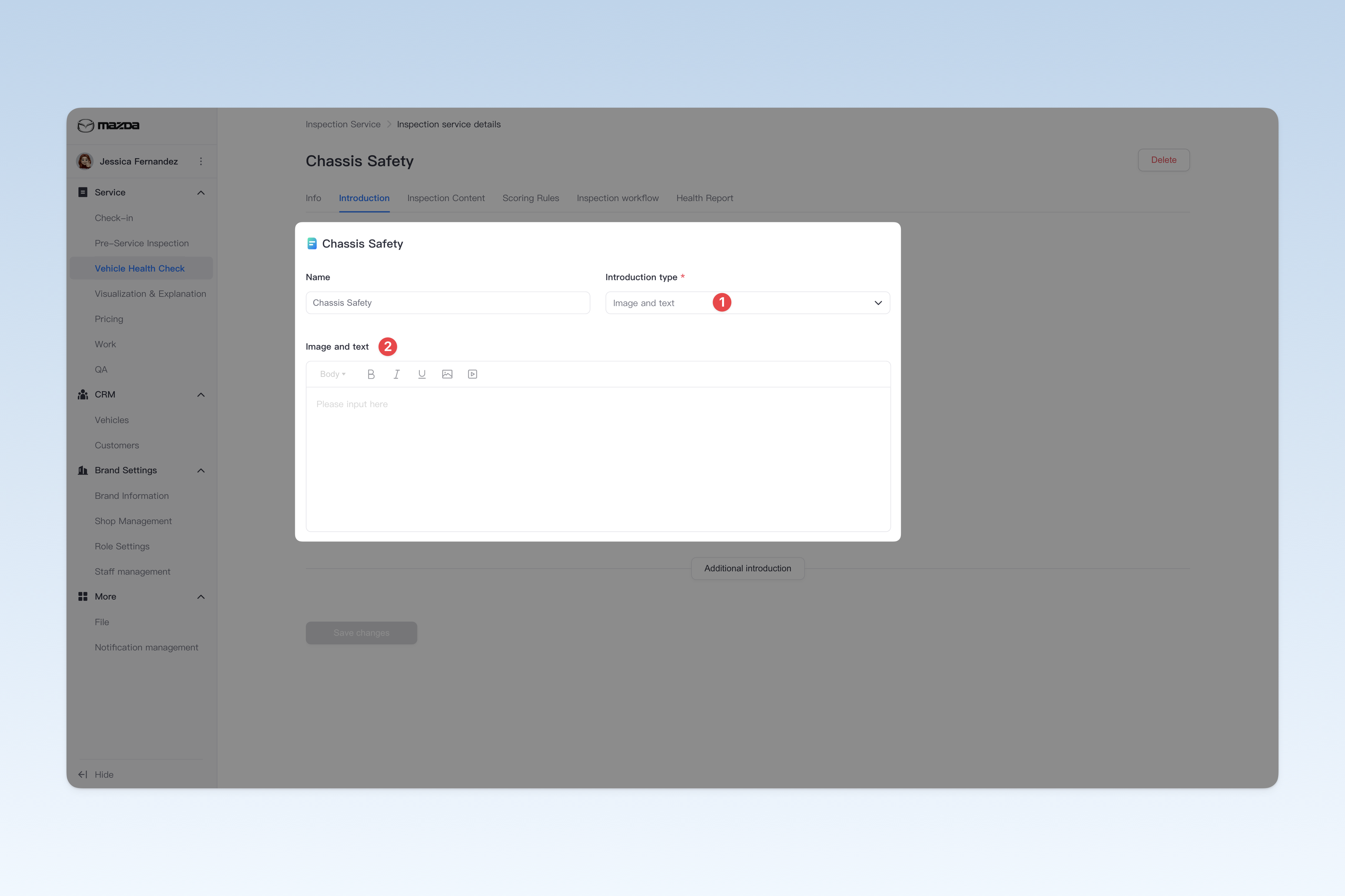Screen dimensions: 1345x896
Task: Click Jessica Fernandez's avatar
Action: pos(85,161)
